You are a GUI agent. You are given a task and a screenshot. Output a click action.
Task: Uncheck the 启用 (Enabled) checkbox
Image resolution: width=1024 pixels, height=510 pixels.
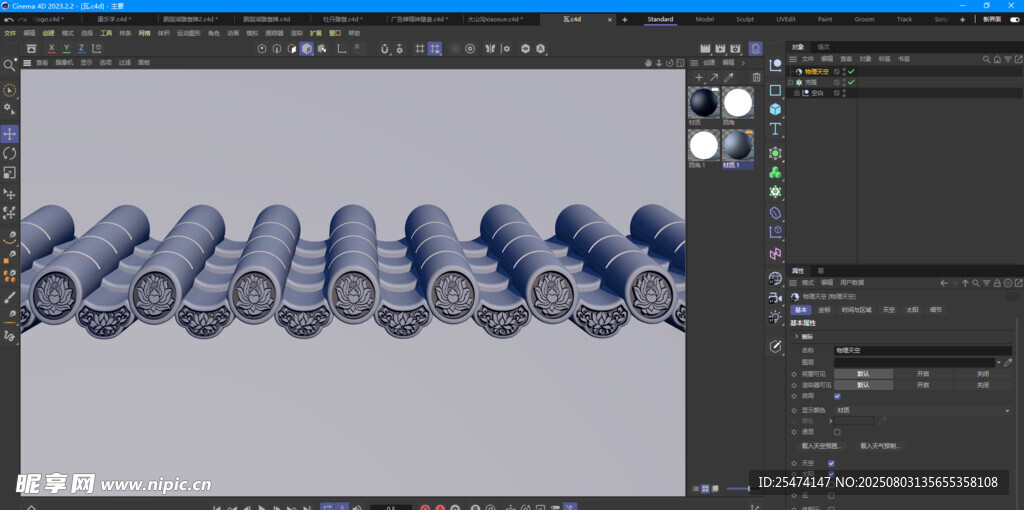tap(837, 396)
